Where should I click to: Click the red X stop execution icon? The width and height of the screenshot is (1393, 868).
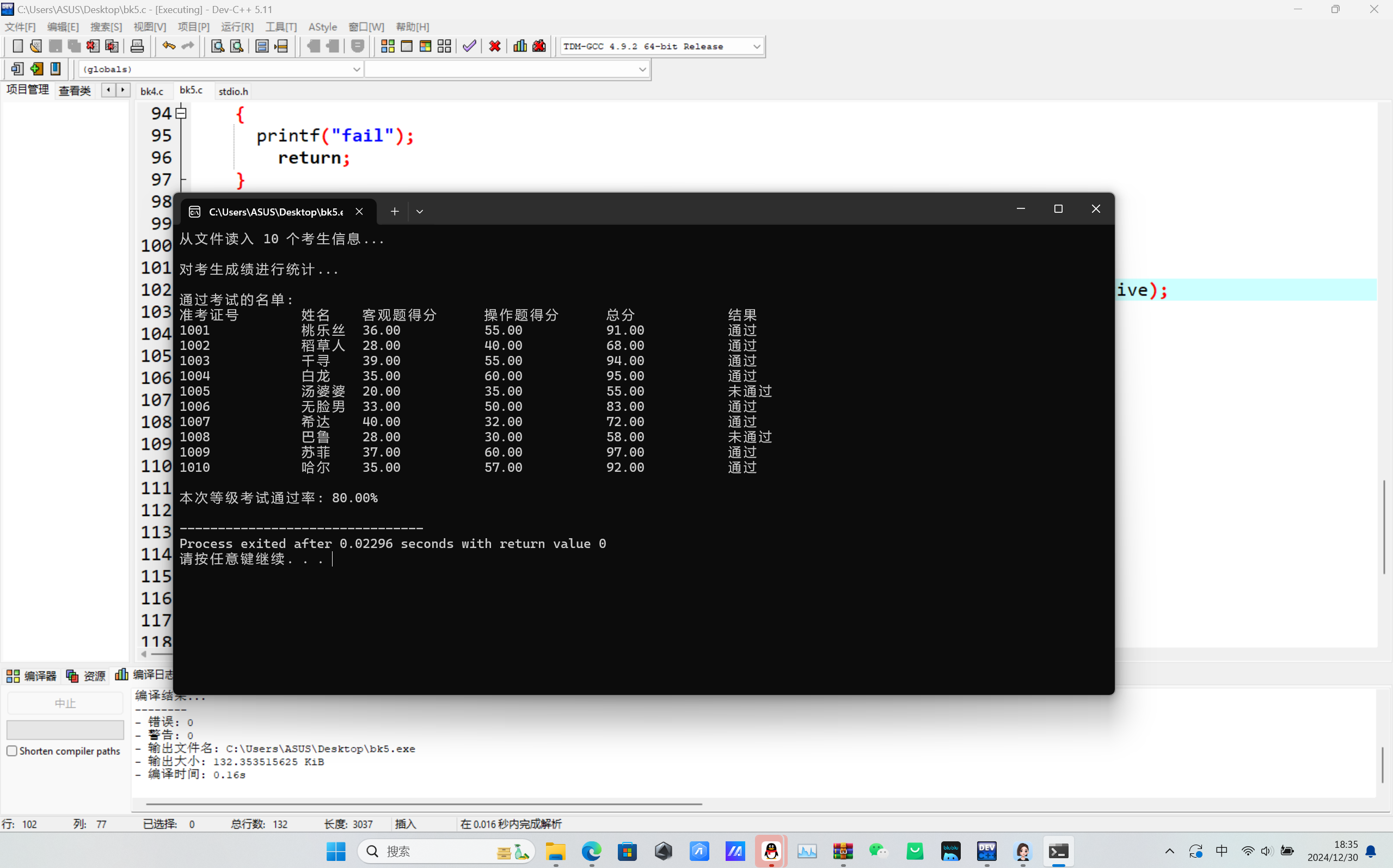tap(495, 46)
